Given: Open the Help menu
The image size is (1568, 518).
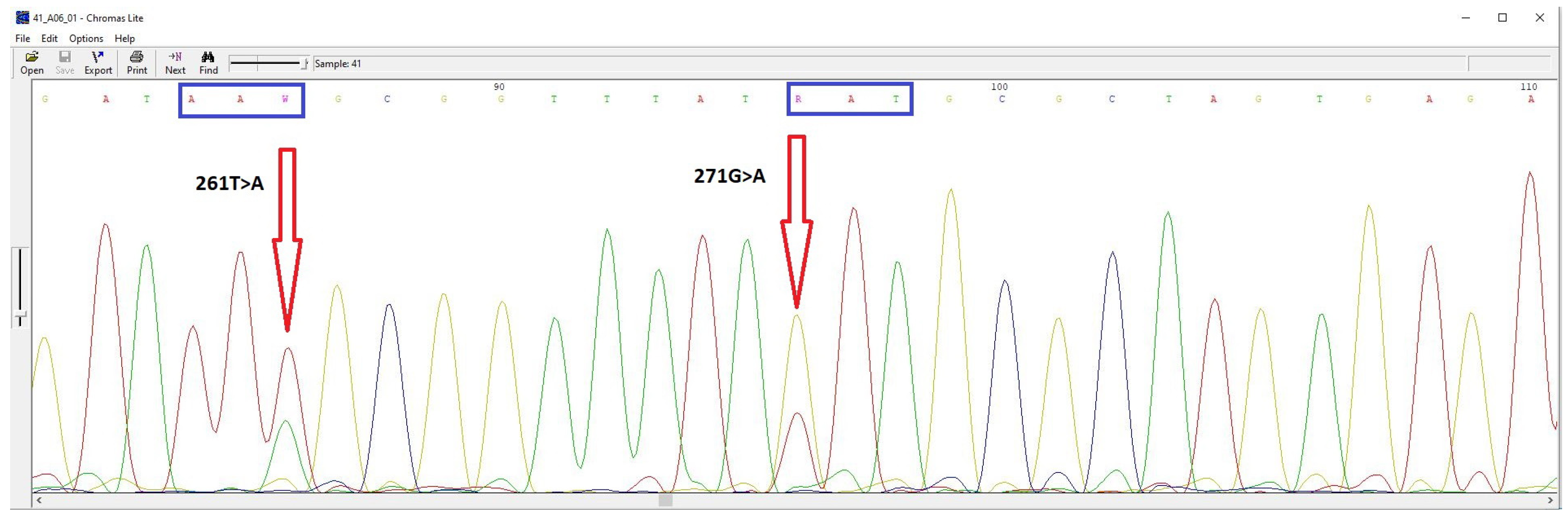Looking at the screenshot, I should tap(125, 38).
